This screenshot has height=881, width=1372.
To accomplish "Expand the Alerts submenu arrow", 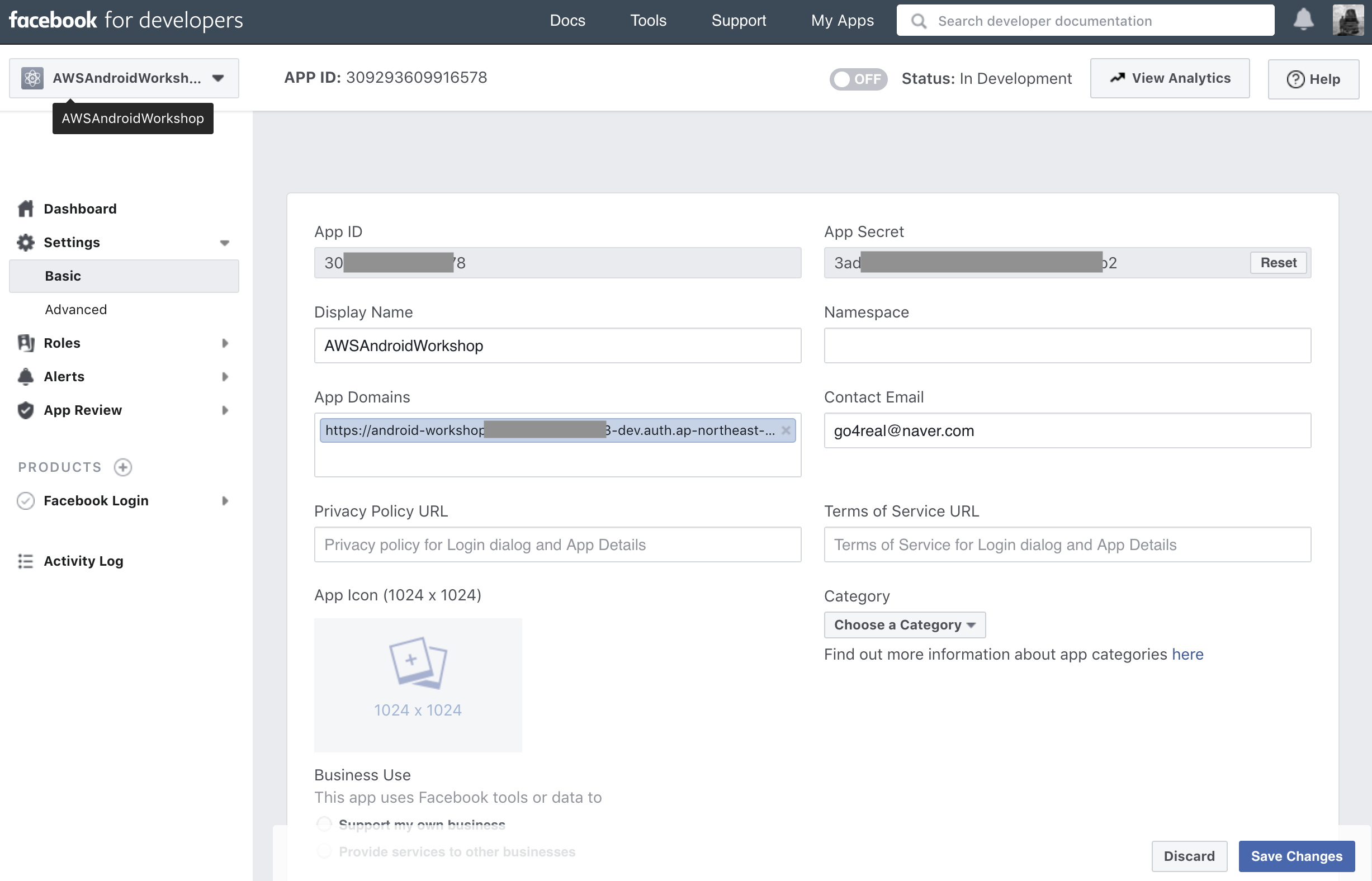I will 225,376.
